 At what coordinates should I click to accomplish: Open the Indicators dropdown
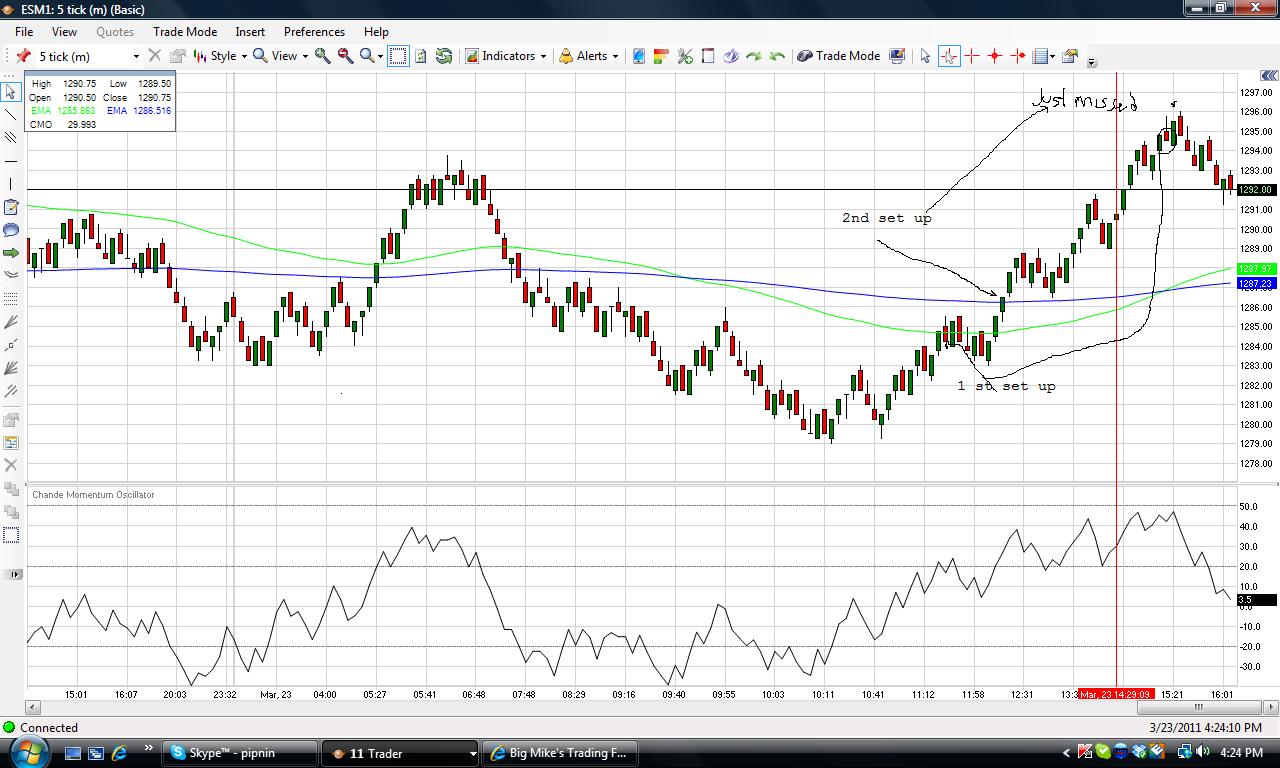506,56
